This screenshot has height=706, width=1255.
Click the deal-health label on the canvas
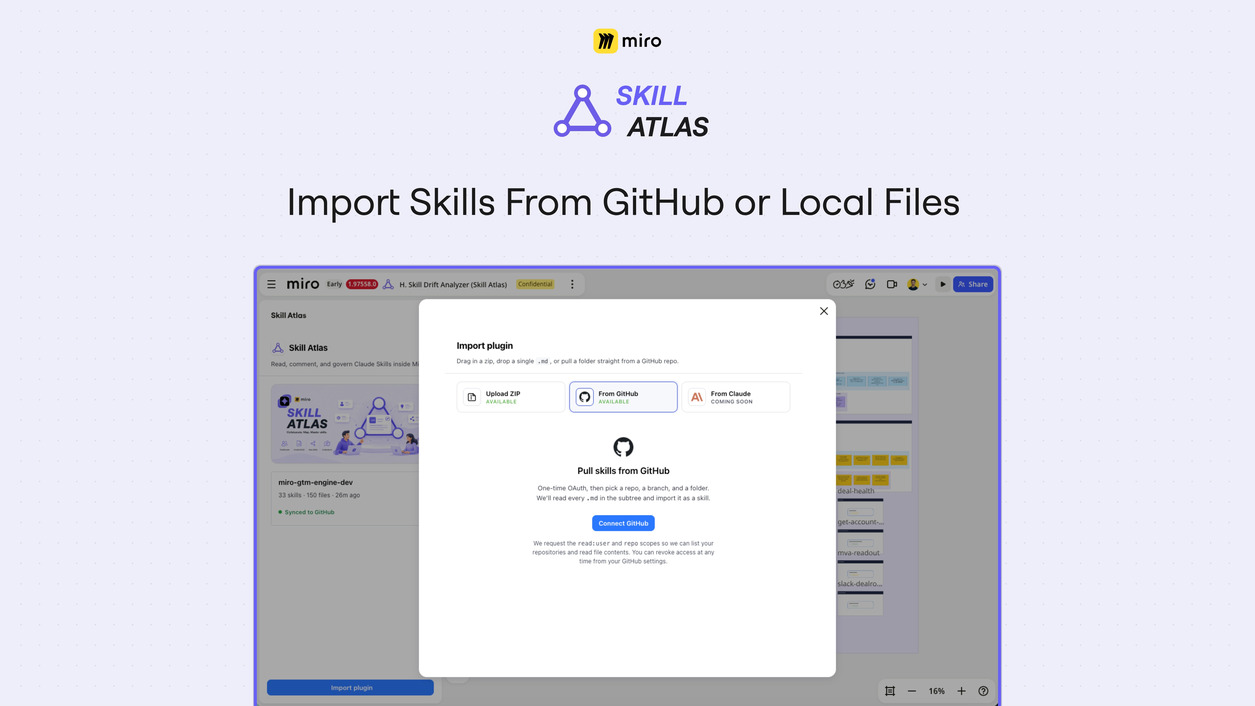tap(856, 491)
